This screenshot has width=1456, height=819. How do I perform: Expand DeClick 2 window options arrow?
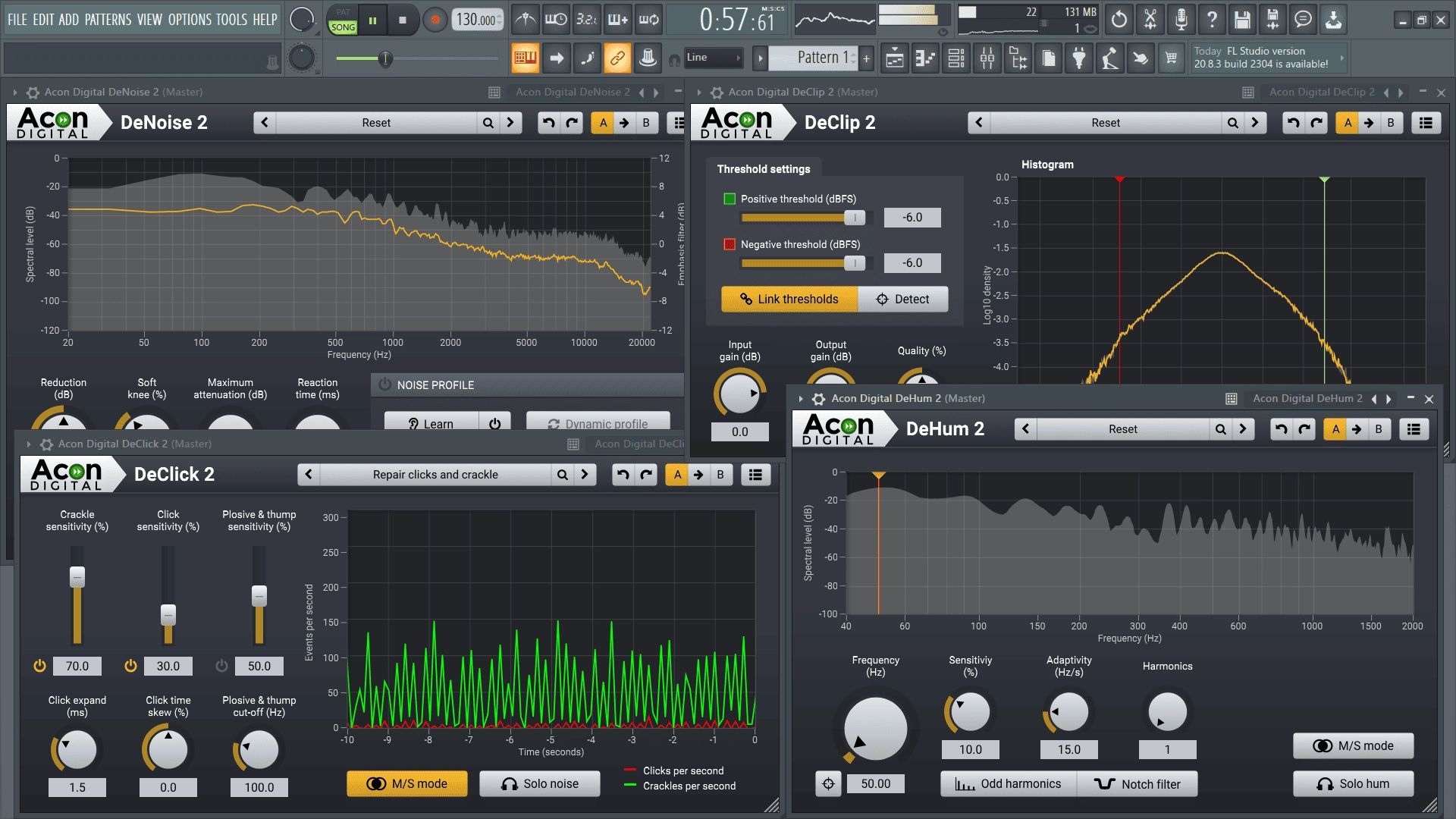pos(28,444)
